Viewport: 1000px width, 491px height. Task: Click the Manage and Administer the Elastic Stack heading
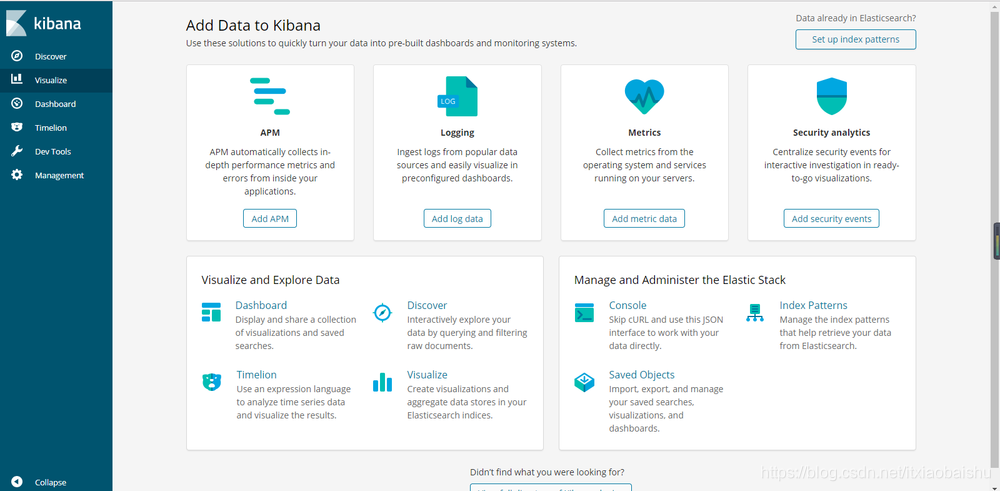[x=680, y=279]
